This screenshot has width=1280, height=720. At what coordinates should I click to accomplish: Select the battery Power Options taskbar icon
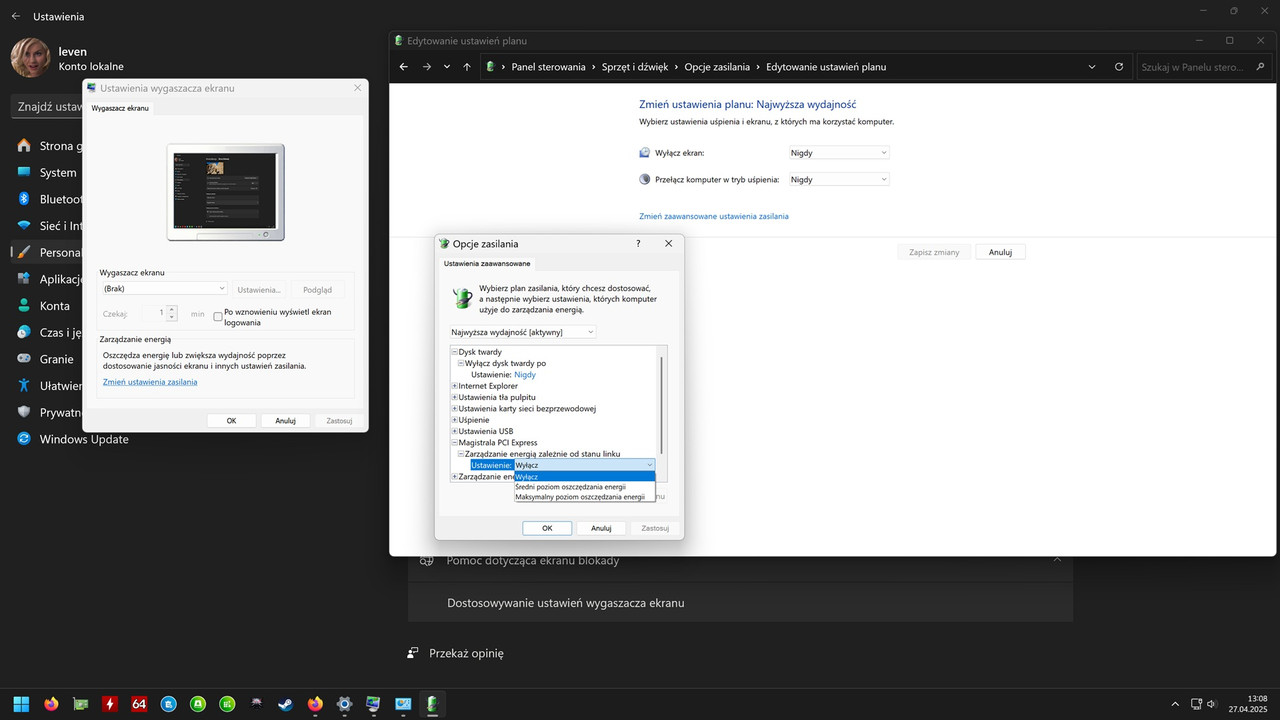coord(433,704)
